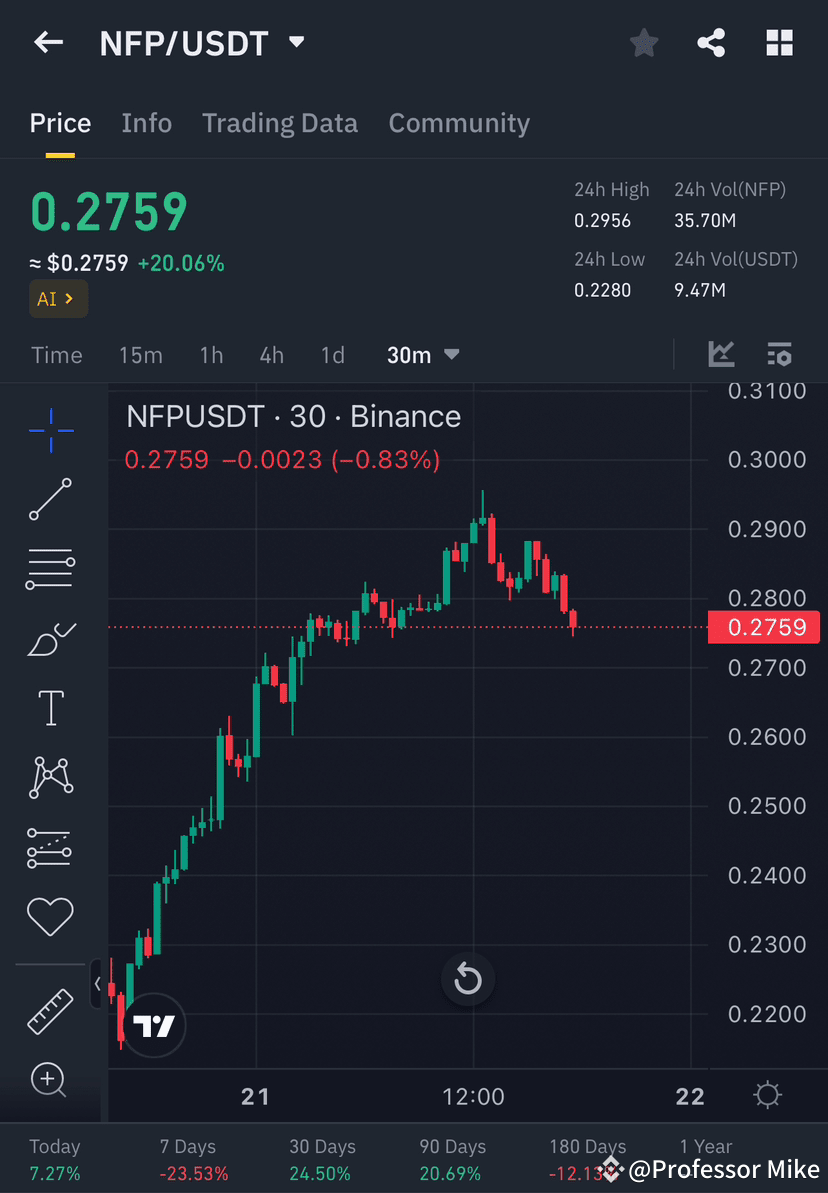The height and width of the screenshot is (1193, 828).
Task: Open the AI analysis panel
Action: click(58, 298)
